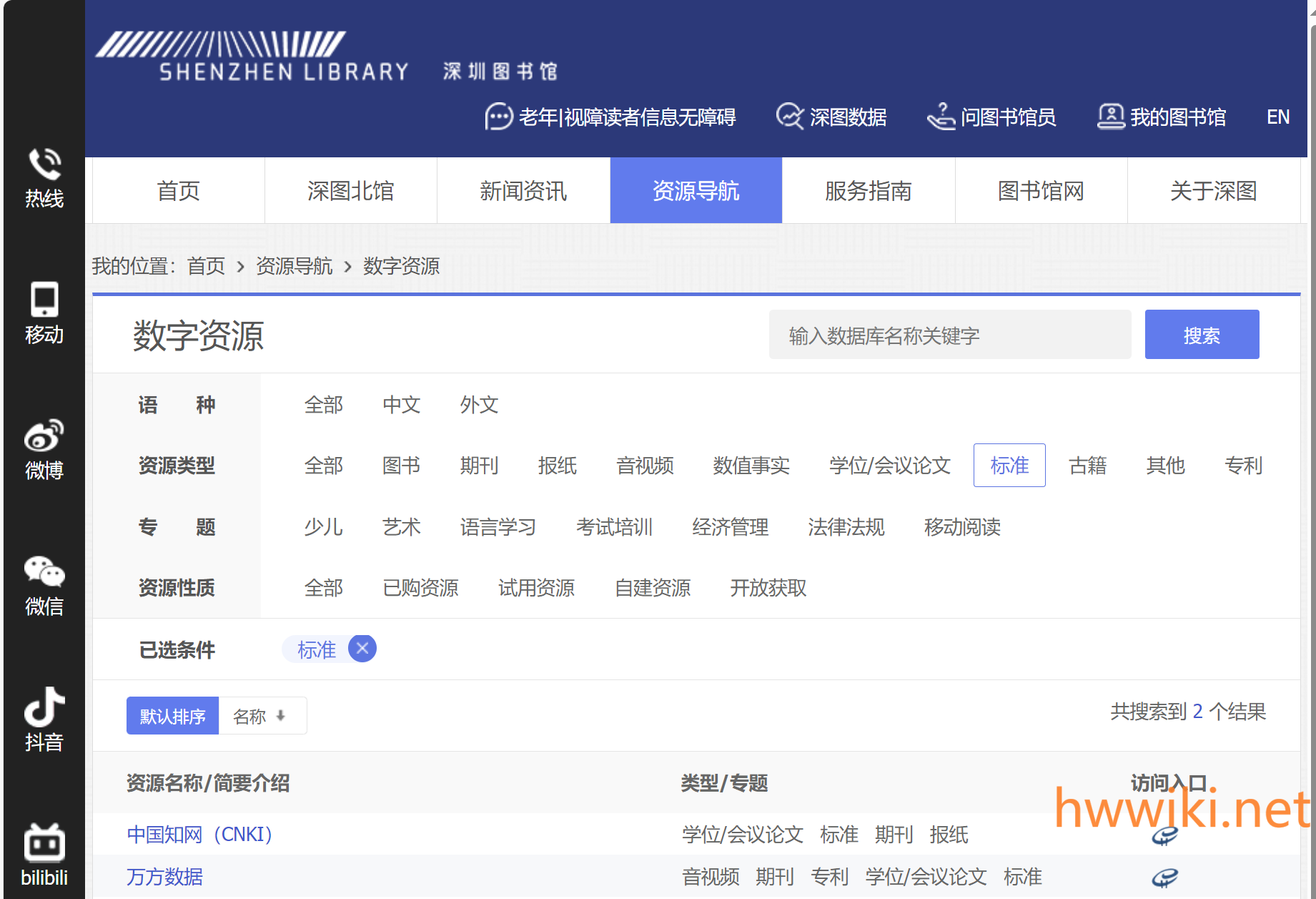Image resolution: width=1316 pixels, height=899 pixels.
Task: Remove the selected 标准 filter tag
Action: (362, 649)
